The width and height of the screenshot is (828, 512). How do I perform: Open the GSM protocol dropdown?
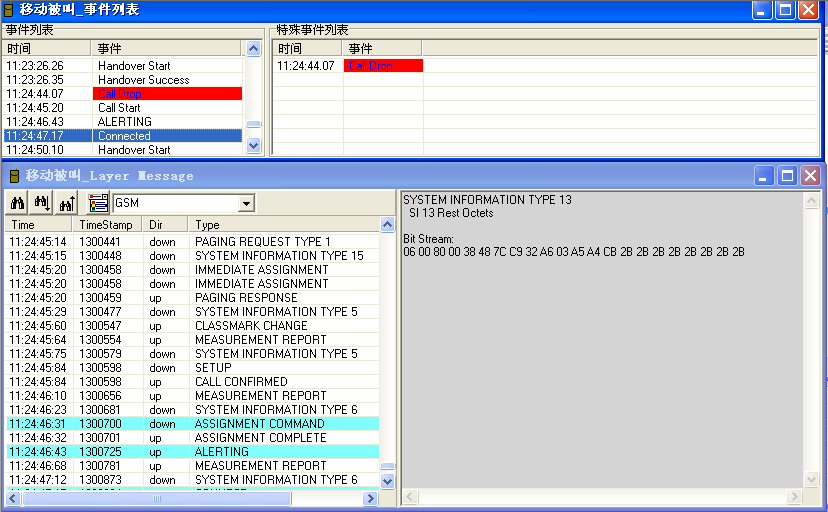pos(246,203)
